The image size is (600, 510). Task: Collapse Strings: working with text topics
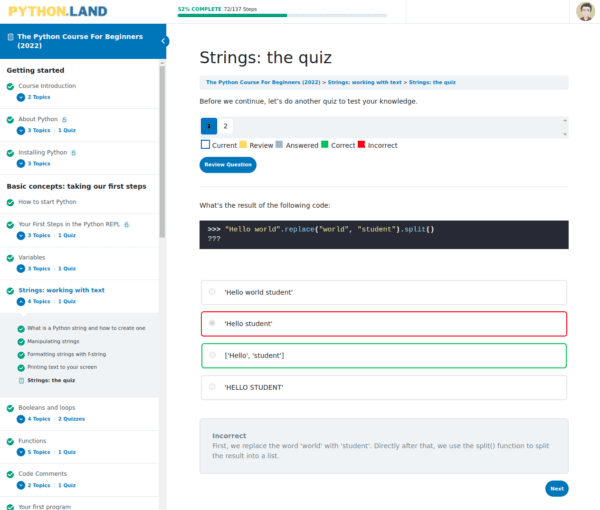pyautogui.click(x=21, y=301)
